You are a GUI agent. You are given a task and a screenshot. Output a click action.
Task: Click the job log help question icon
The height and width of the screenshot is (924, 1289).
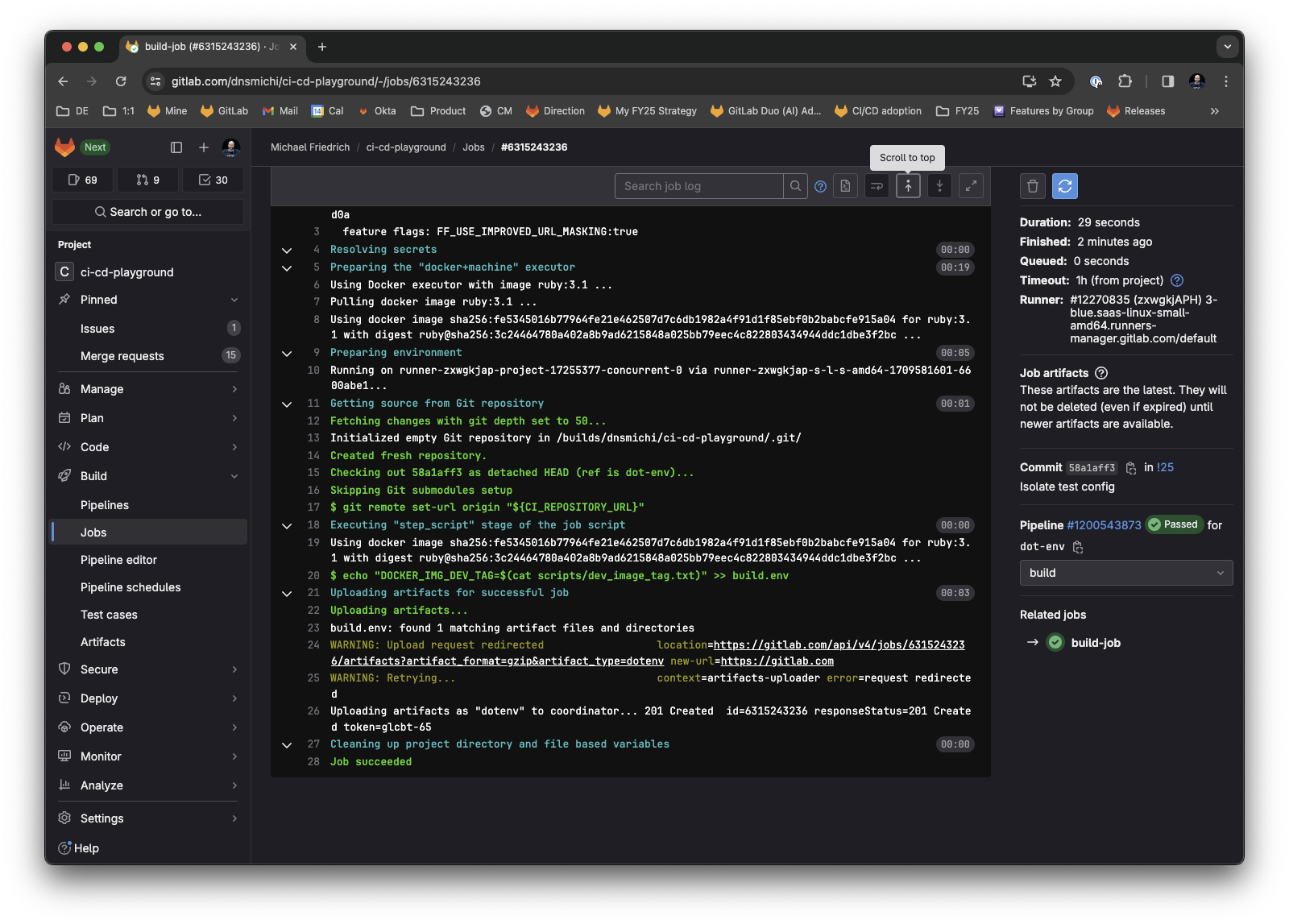(x=820, y=185)
